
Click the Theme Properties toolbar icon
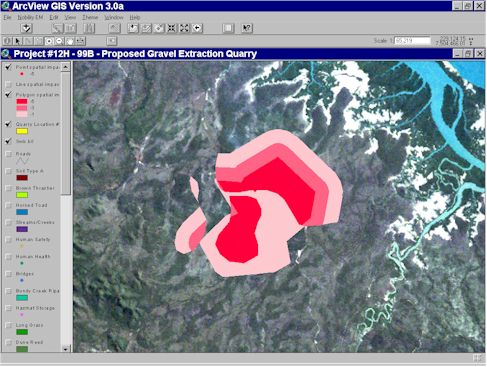[x=57, y=28]
